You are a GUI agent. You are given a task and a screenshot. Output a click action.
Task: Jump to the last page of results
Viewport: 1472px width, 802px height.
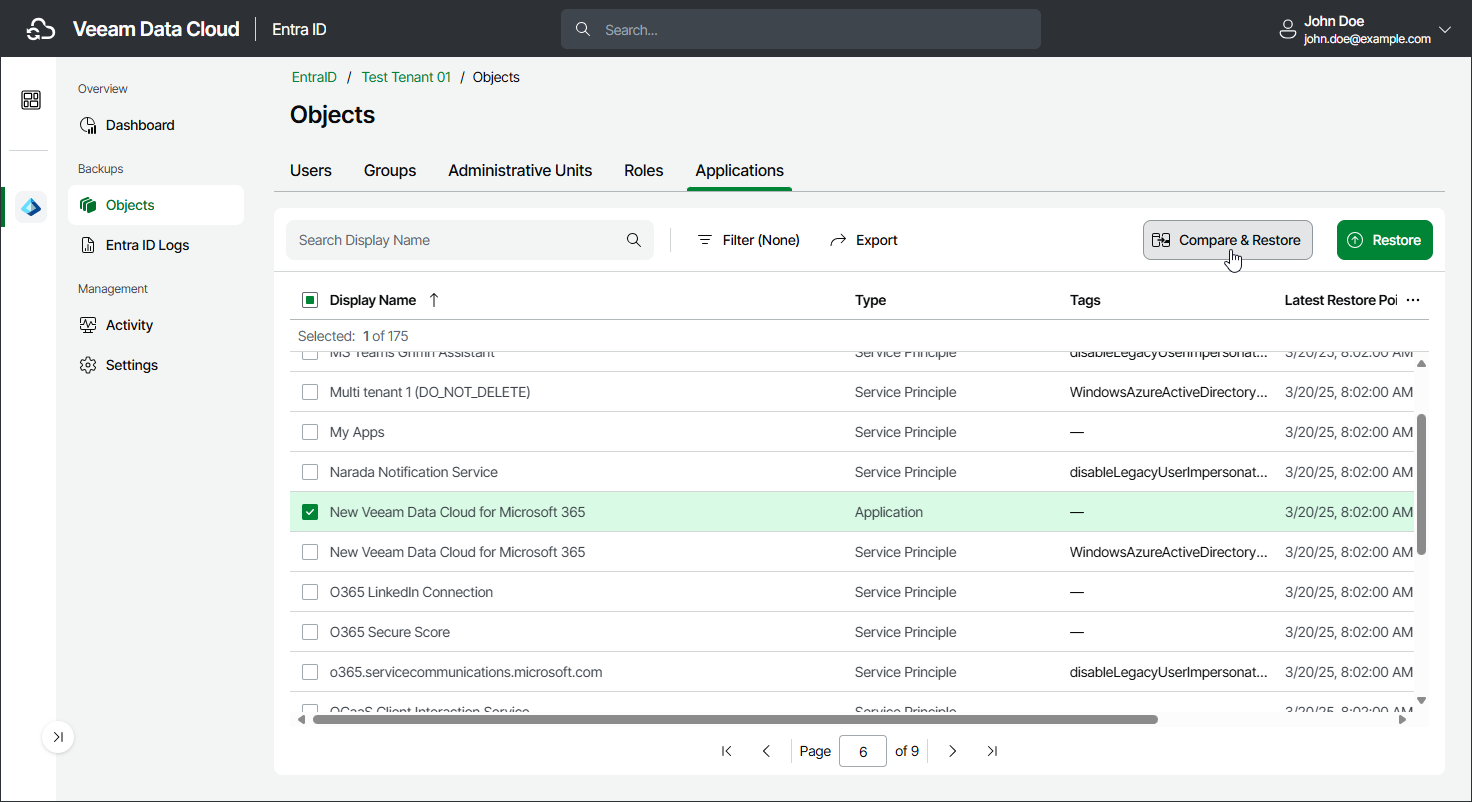[x=992, y=751]
